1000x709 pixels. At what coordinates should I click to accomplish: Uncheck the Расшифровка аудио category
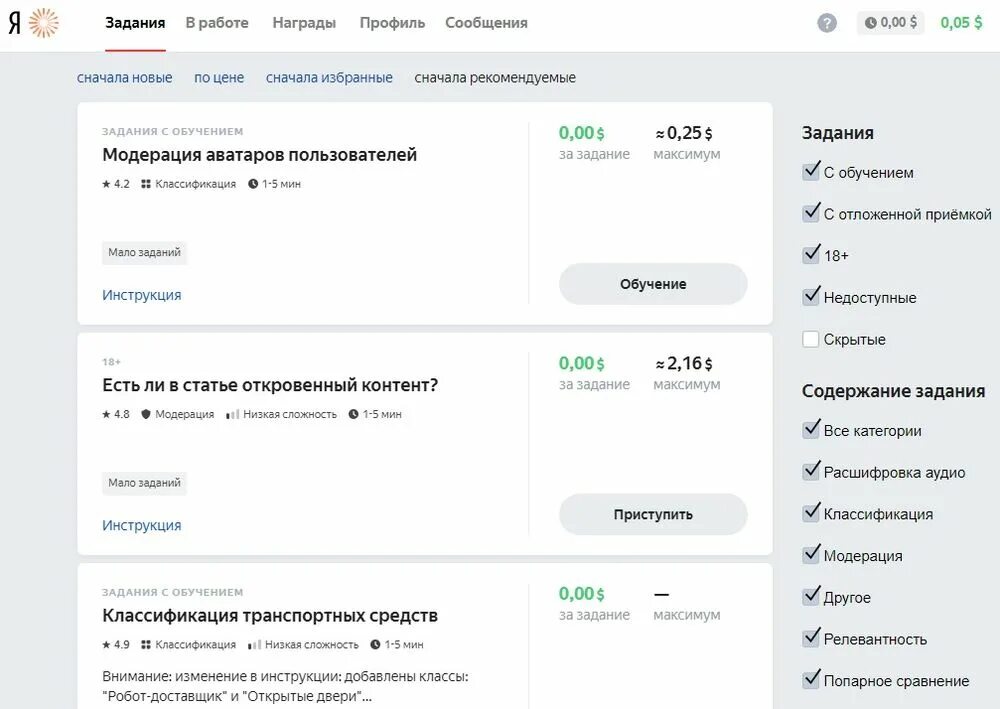(x=811, y=471)
